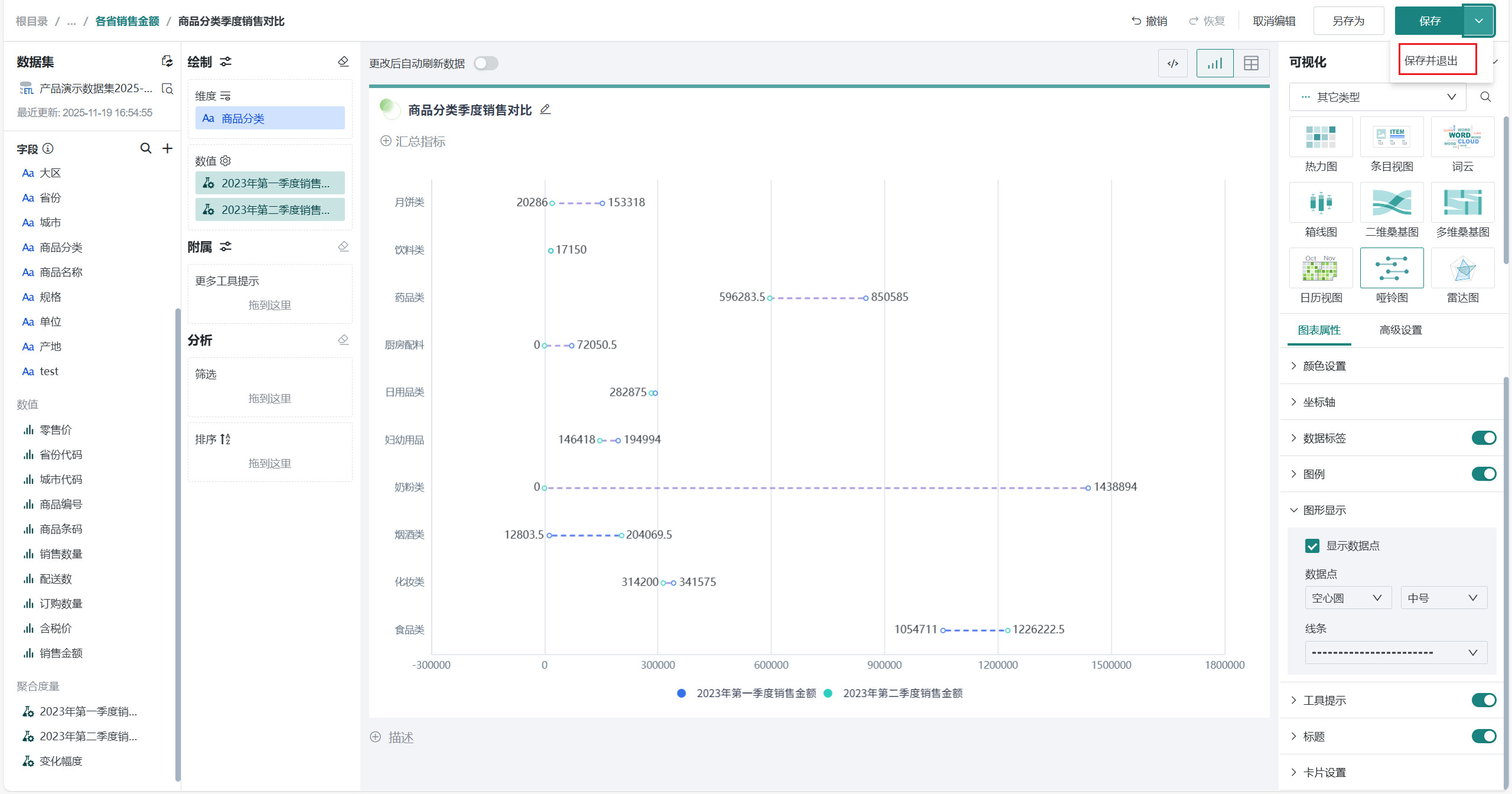Image resolution: width=1512 pixels, height=794 pixels.
Task: Search fields with the magnifier icon
Action: pos(145,148)
